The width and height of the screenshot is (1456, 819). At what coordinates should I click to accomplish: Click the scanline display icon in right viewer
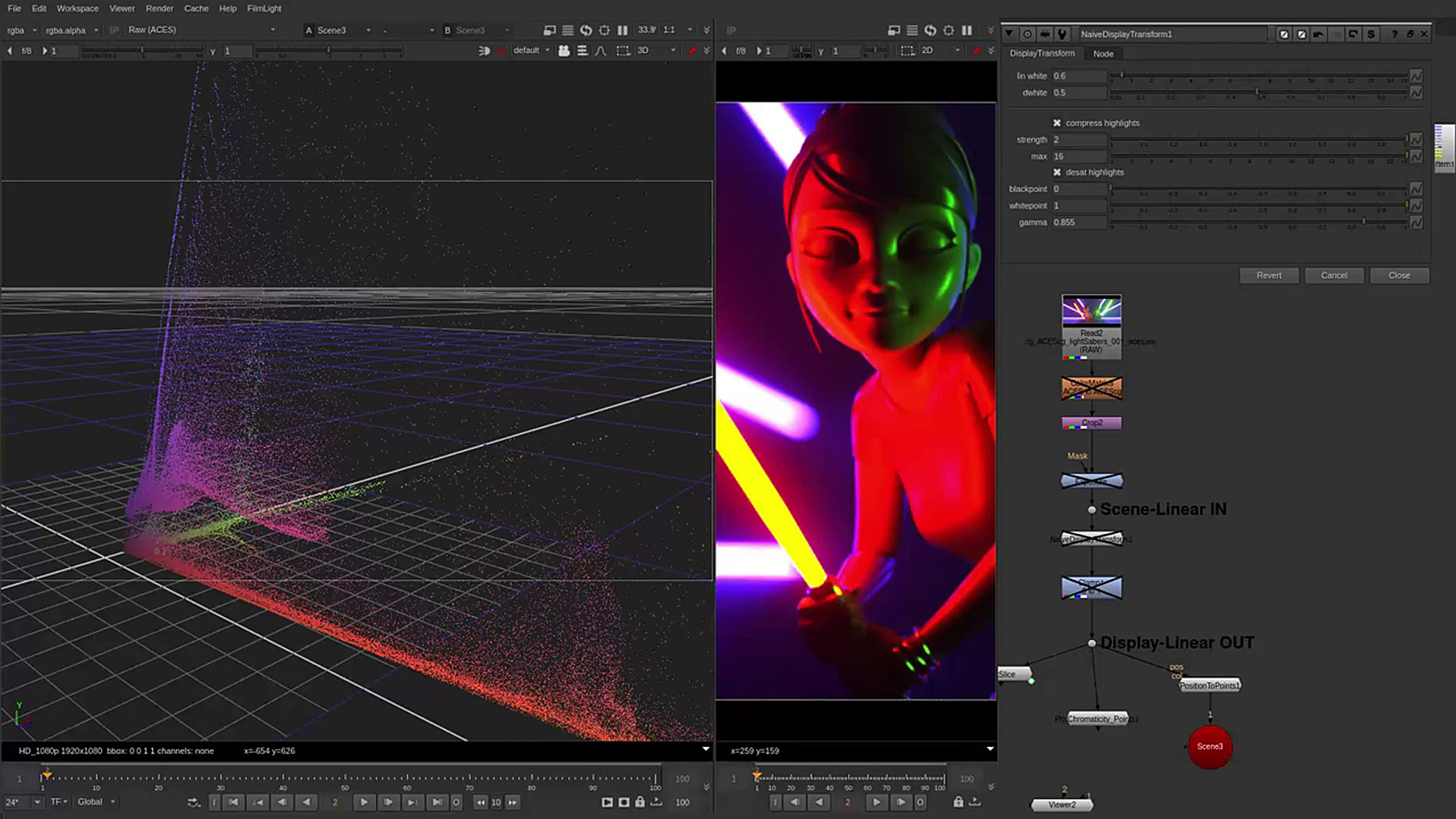click(x=912, y=30)
